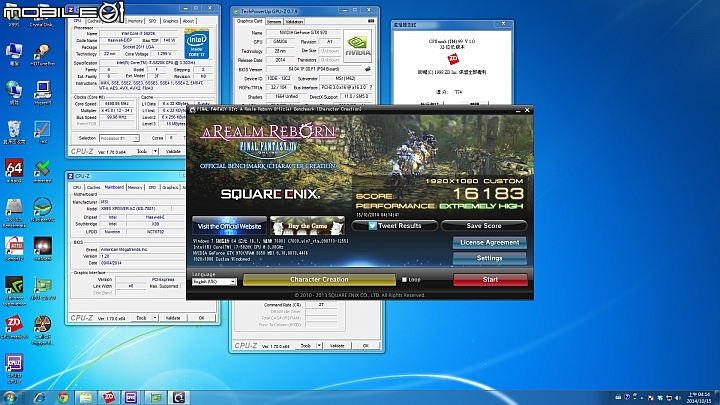The image size is (720, 405).
Task: Open Processor selection dropdown in top CPU-Z
Action: pyautogui.click(x=119, y=138)
